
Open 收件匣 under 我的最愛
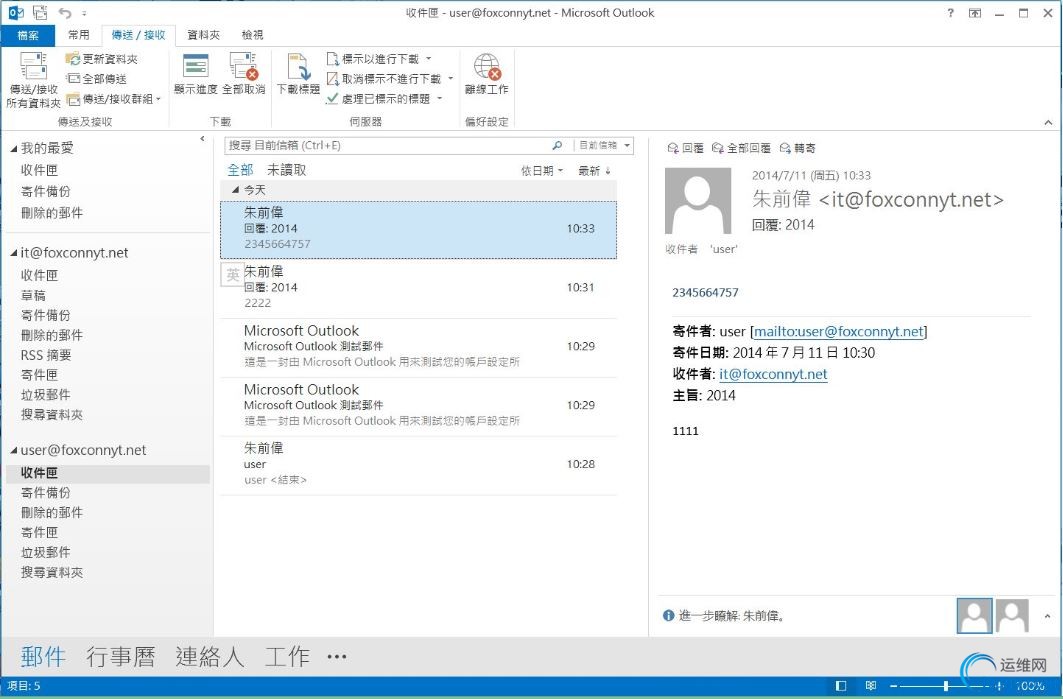point(39,170)
